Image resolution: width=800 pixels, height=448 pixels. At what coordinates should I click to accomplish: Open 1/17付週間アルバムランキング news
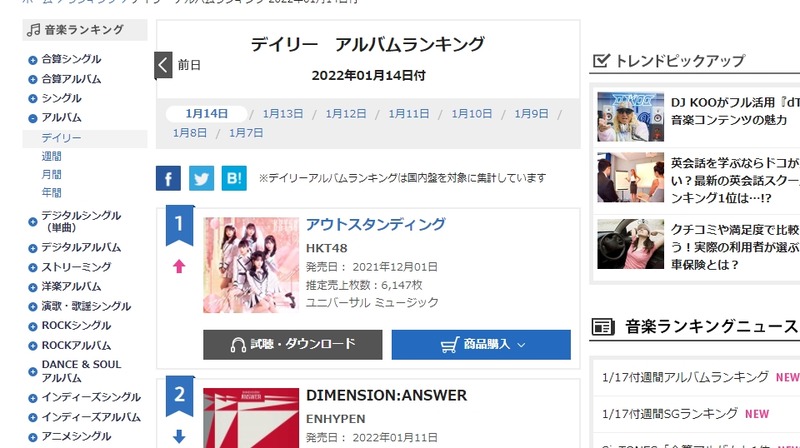tap(685, 377)
